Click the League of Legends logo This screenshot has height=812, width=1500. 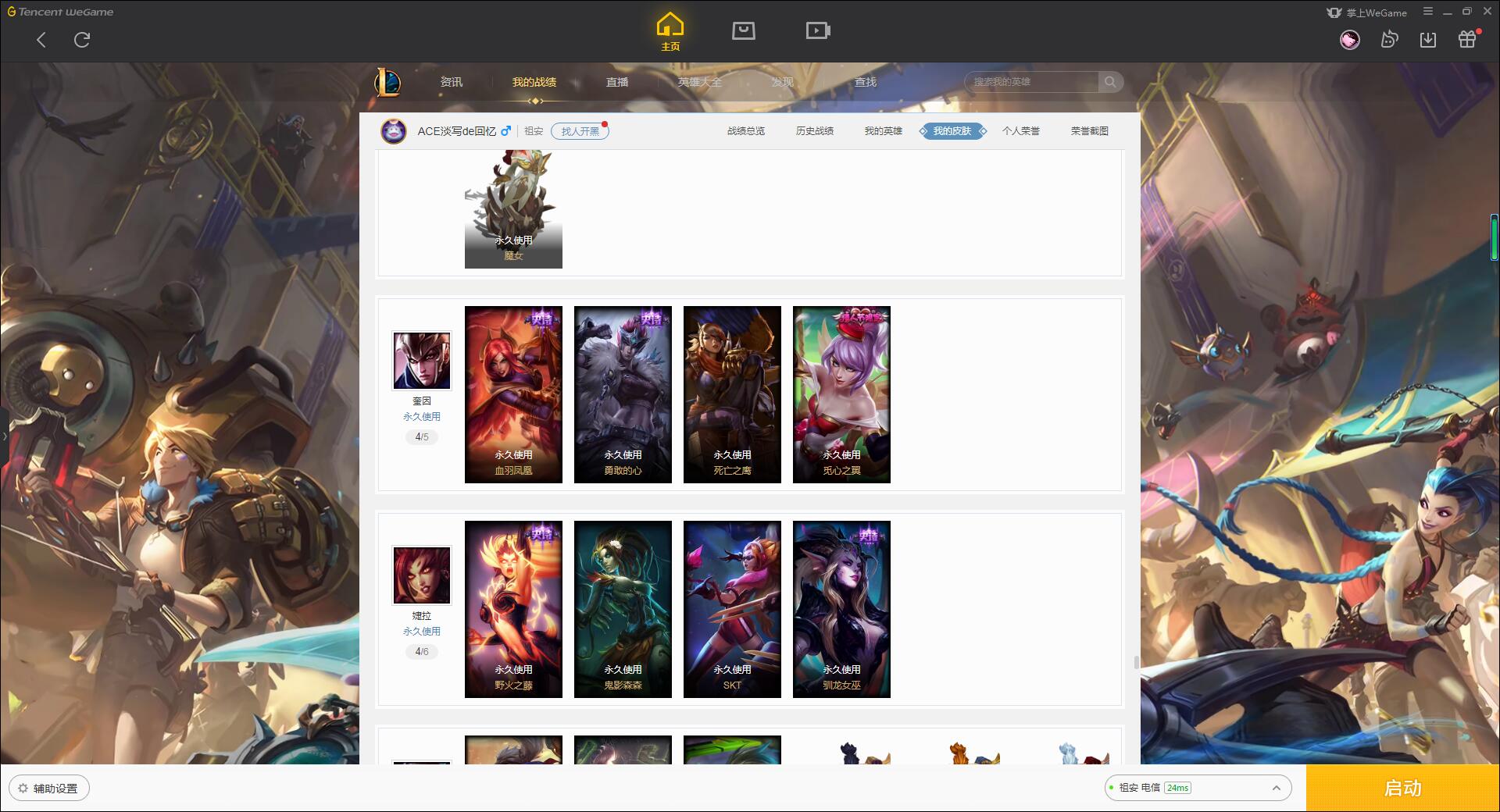[x=388, y=82]
